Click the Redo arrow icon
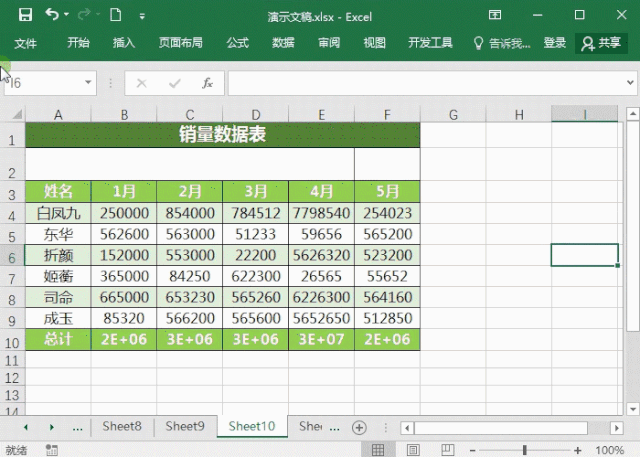640x457 pixels. pos(84,15)
